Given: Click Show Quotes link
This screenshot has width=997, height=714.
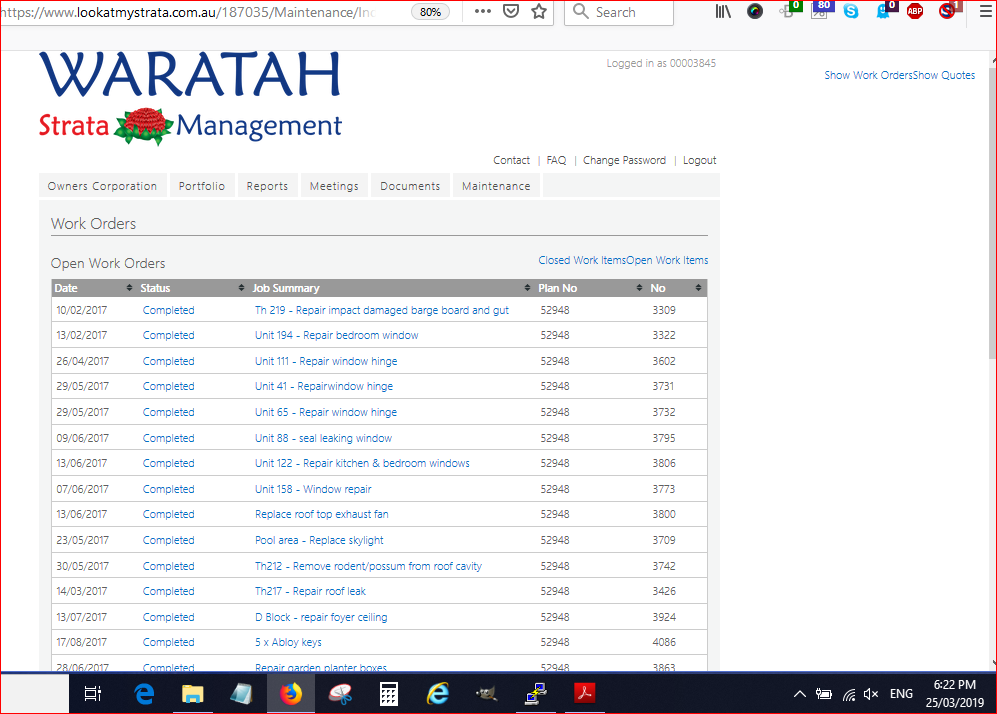Looking at the screenshot, I should tap(944, 75).
